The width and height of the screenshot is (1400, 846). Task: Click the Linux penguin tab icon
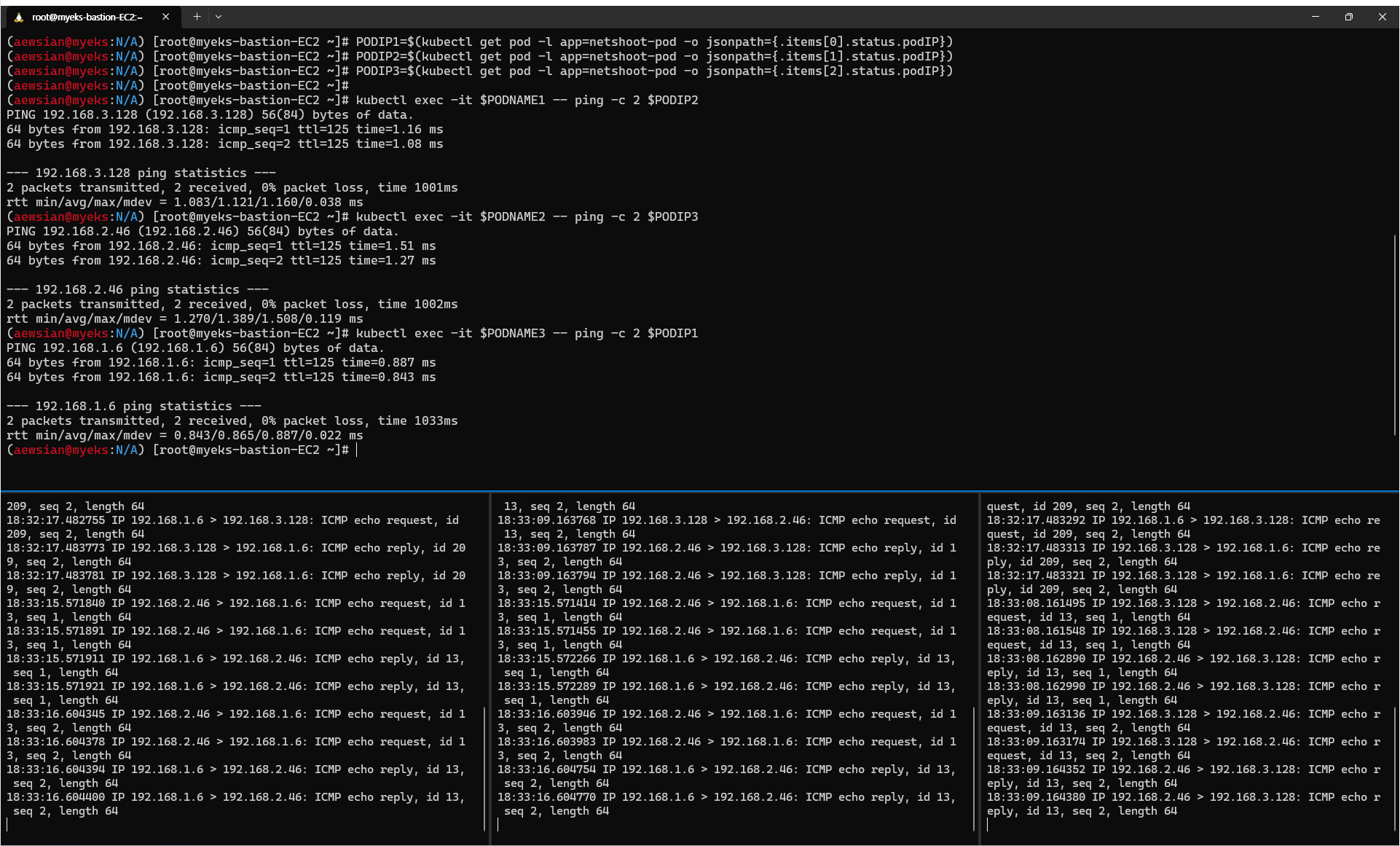point(19,17)
